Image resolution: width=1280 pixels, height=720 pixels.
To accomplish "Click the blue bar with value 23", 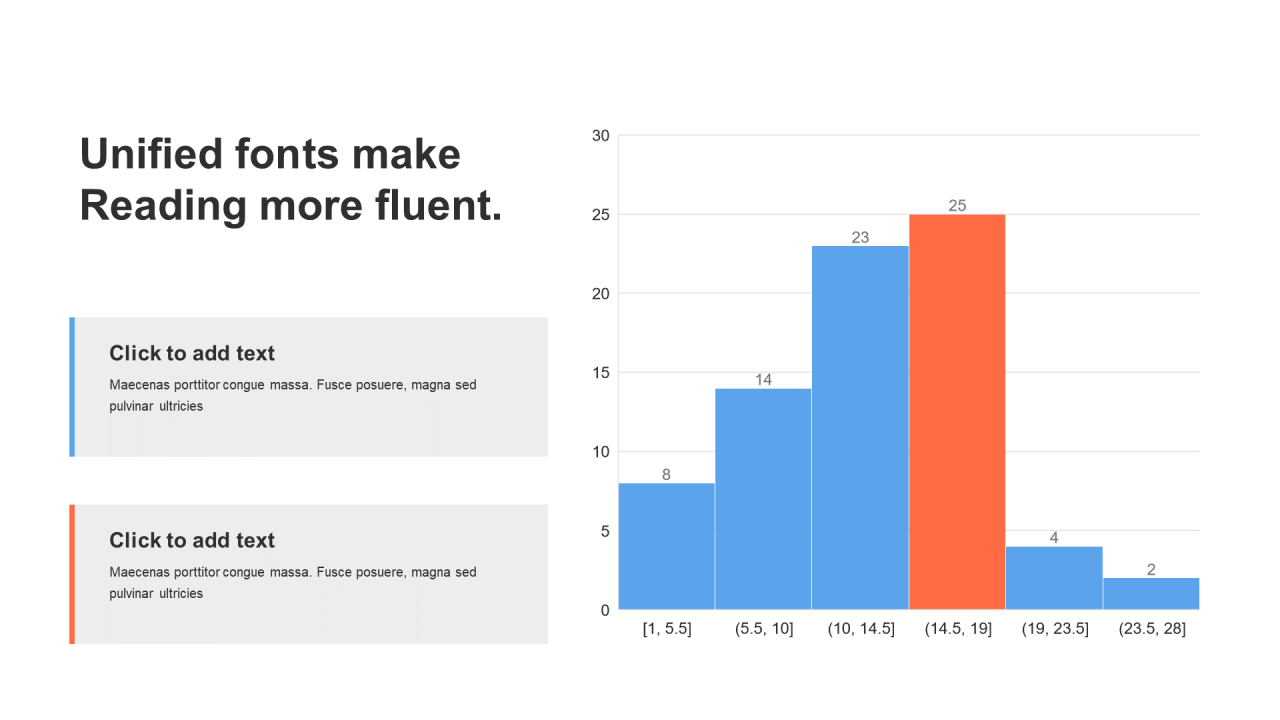I will [860, 430].
